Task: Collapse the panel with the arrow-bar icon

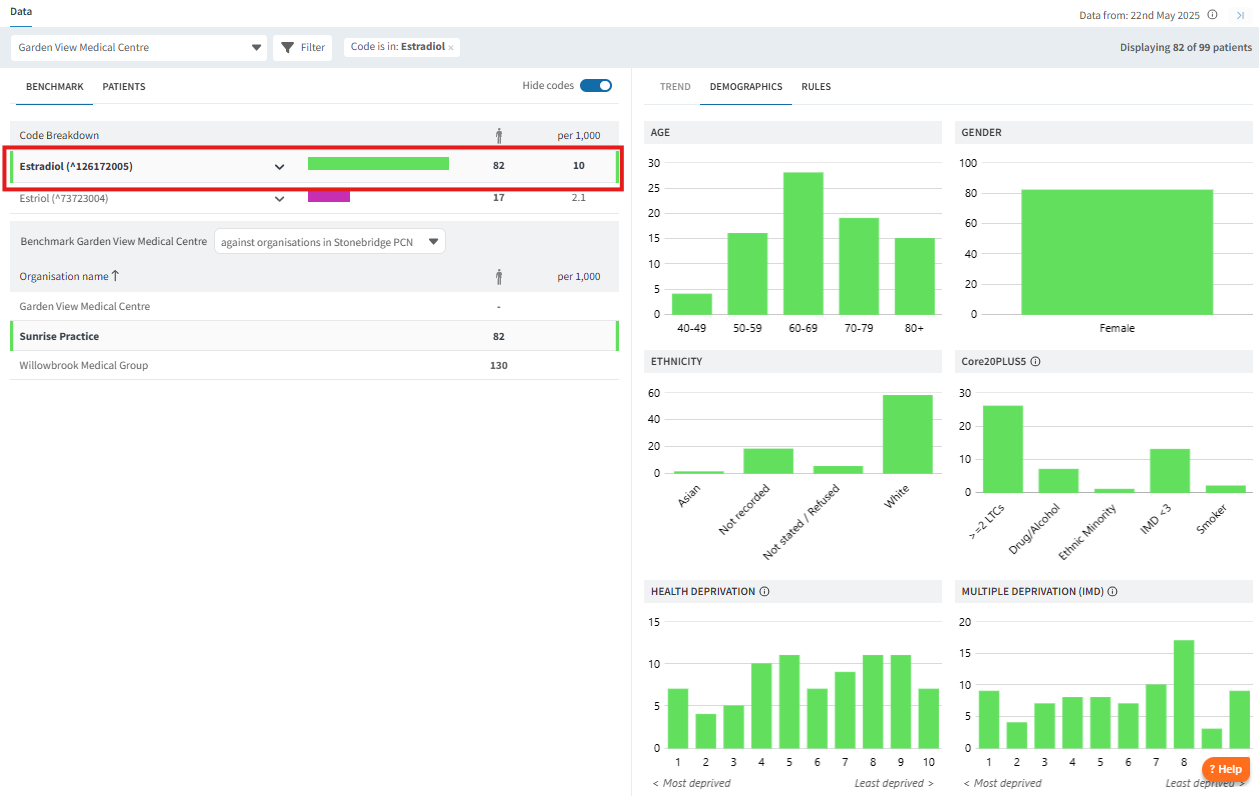Action: tap(1240, 15)
